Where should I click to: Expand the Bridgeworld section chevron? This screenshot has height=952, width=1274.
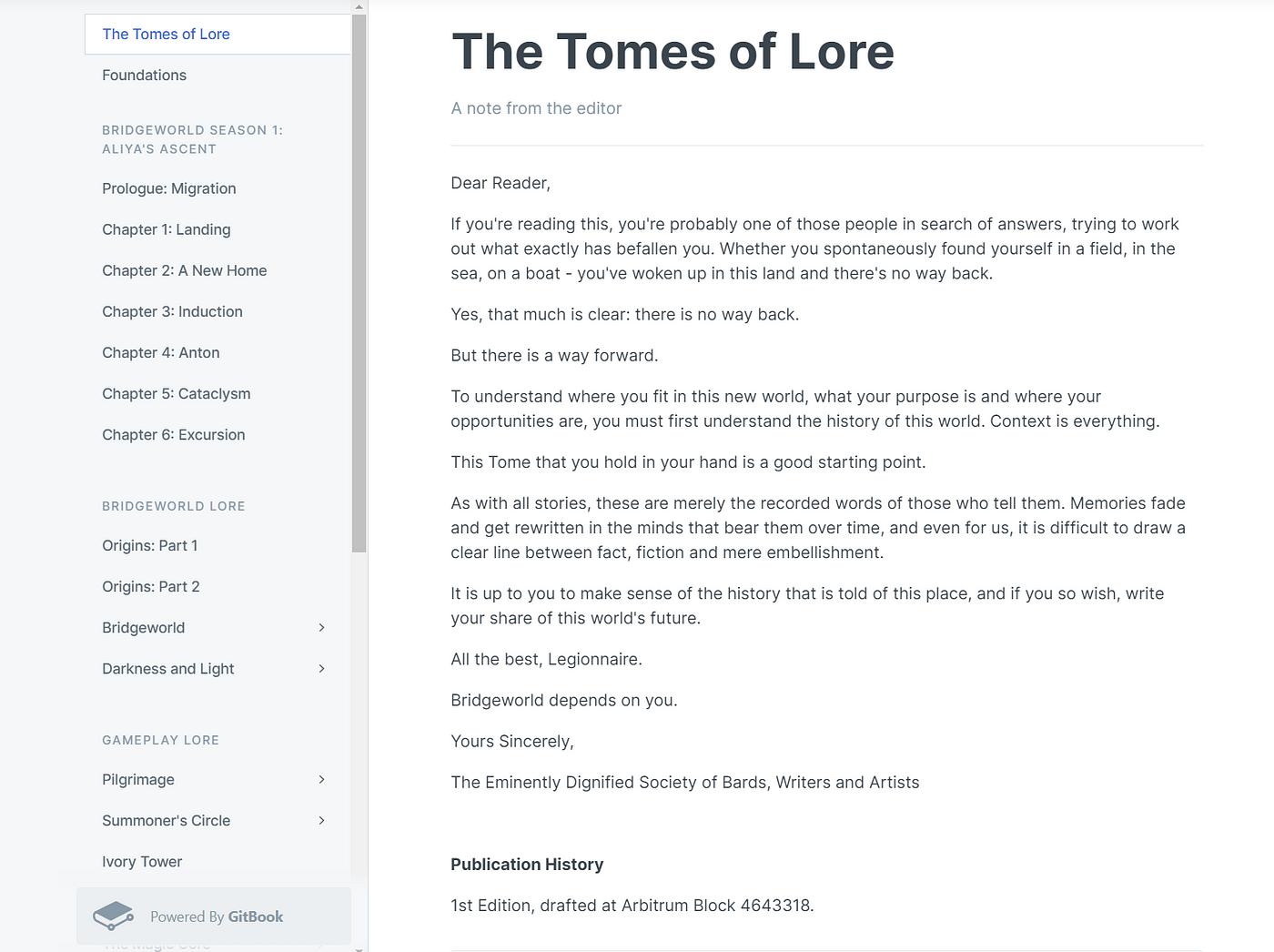tap(321, 628)
